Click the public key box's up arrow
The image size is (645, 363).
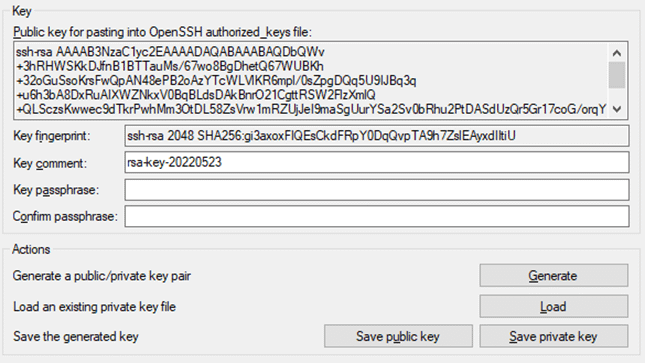click(617, 53)
